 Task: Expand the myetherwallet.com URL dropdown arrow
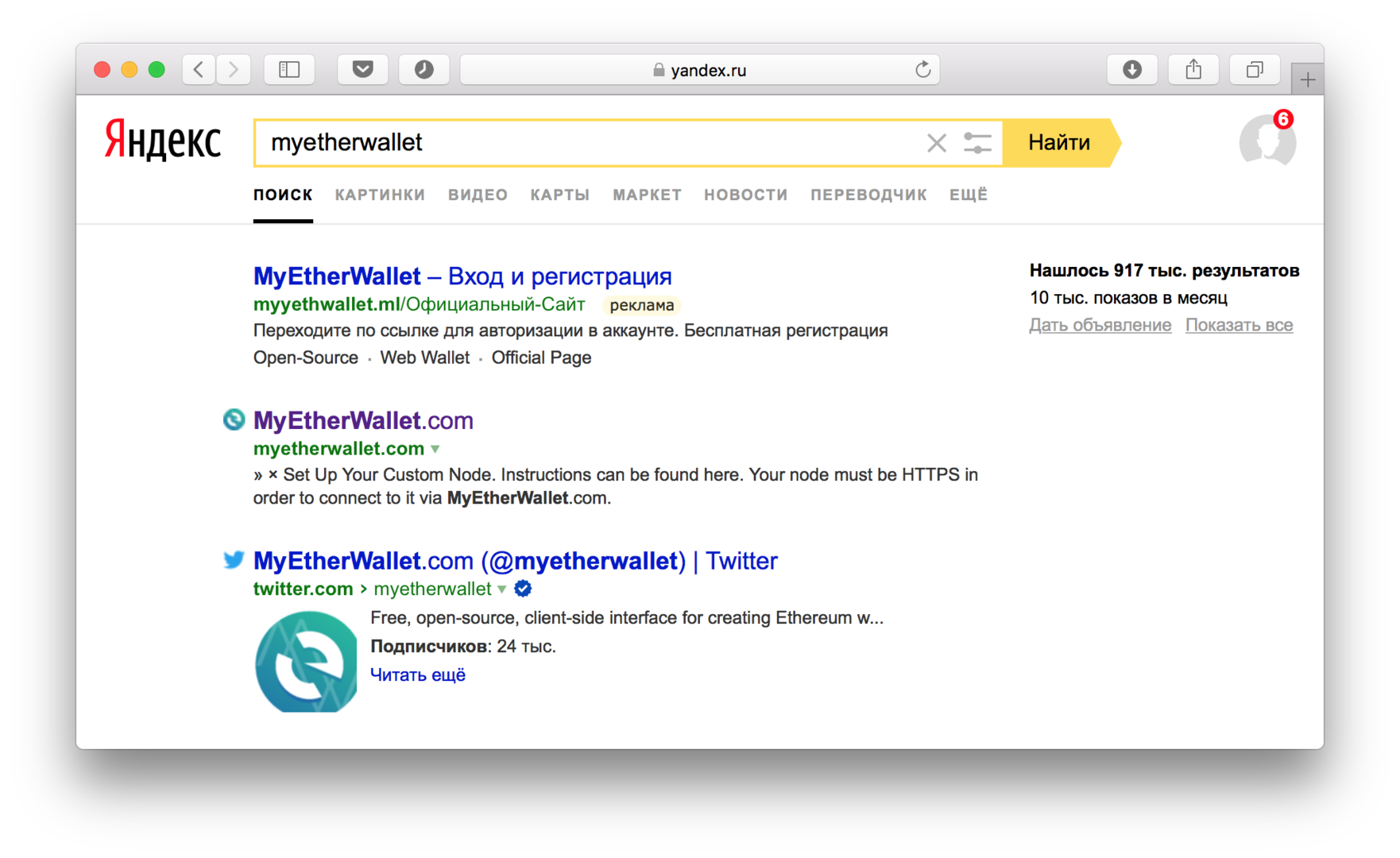coord(435,449)
